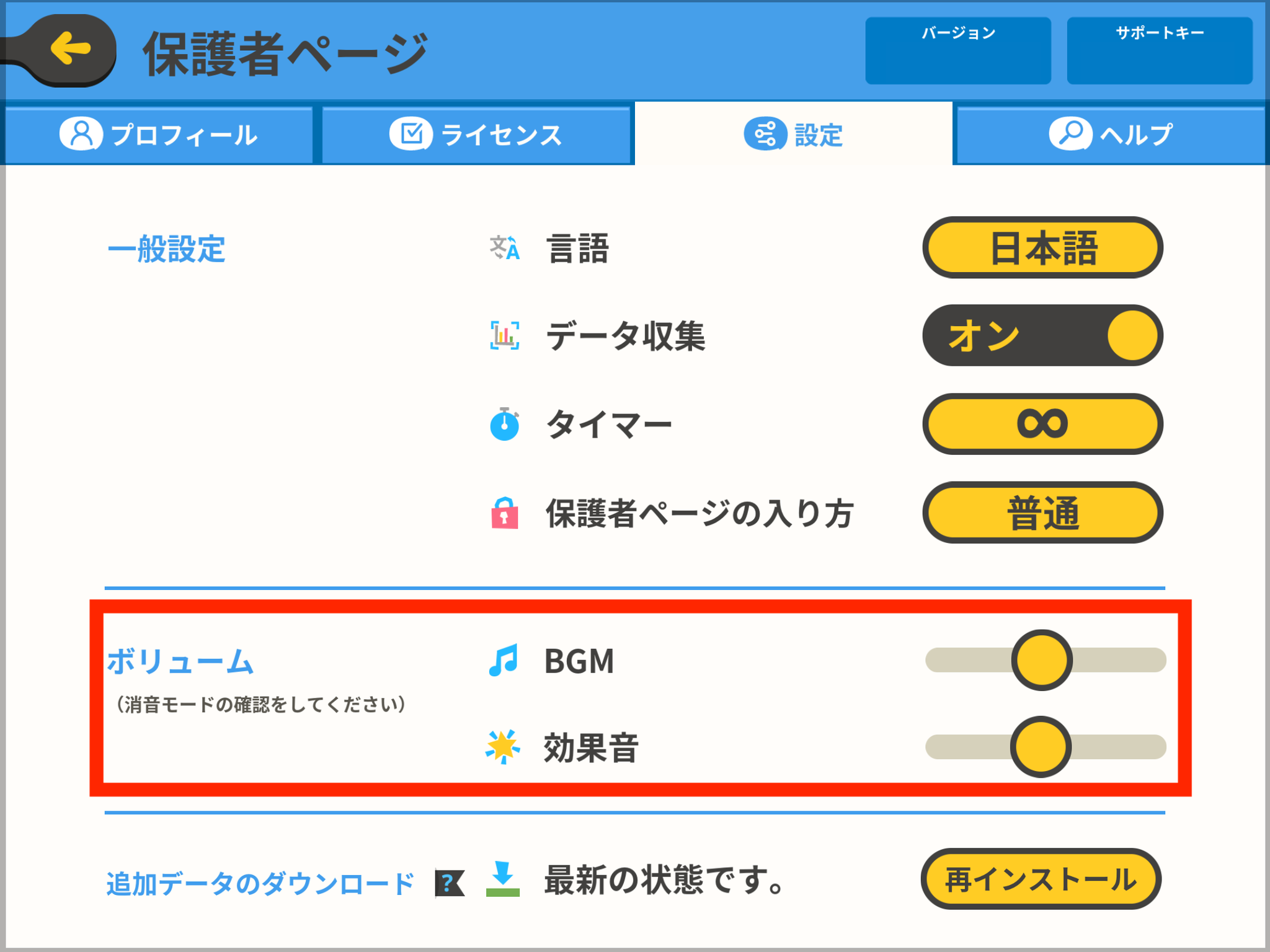
Task: Open the ライセンス tab
Action: click(x=476, y=134)
